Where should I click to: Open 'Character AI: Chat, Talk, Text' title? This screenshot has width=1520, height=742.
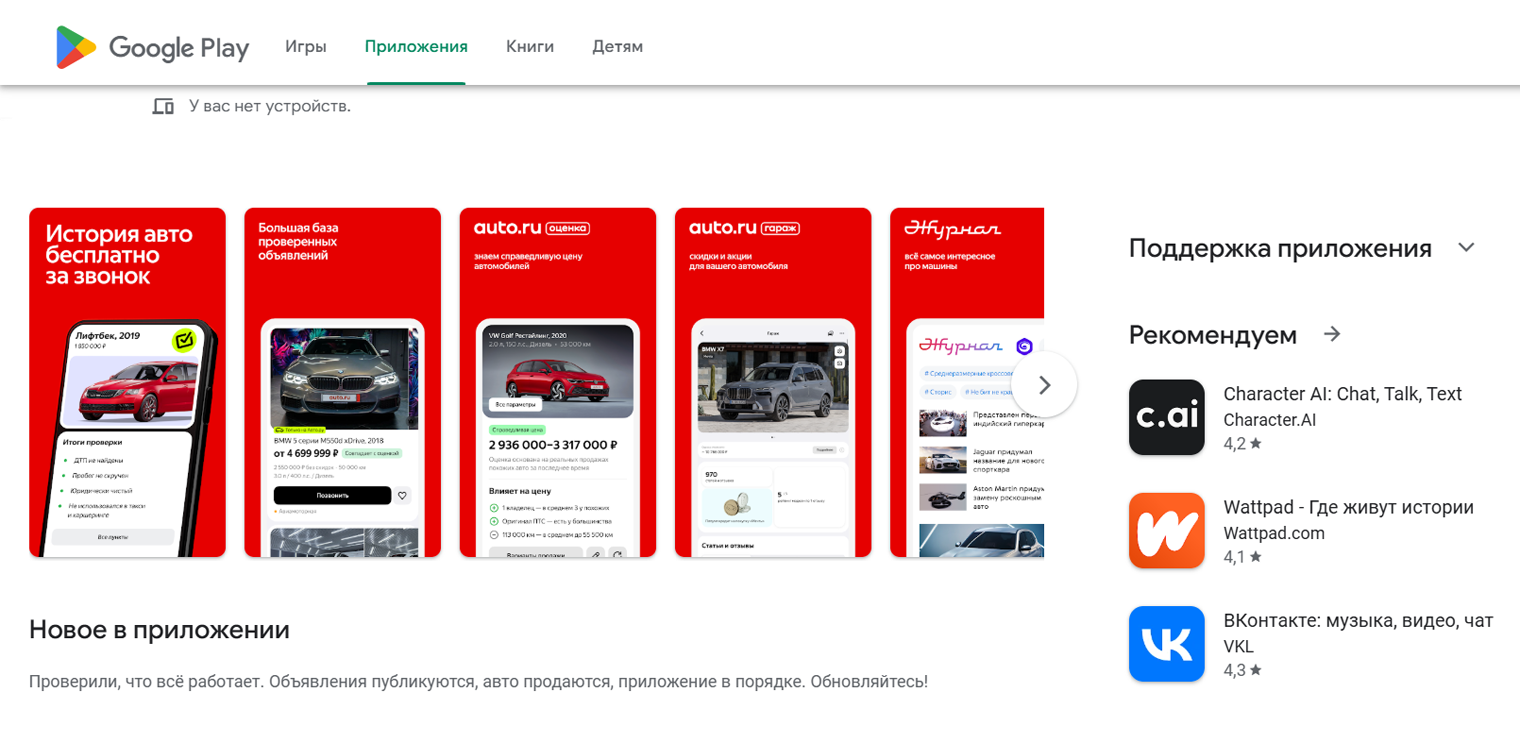coord(1343,394)
